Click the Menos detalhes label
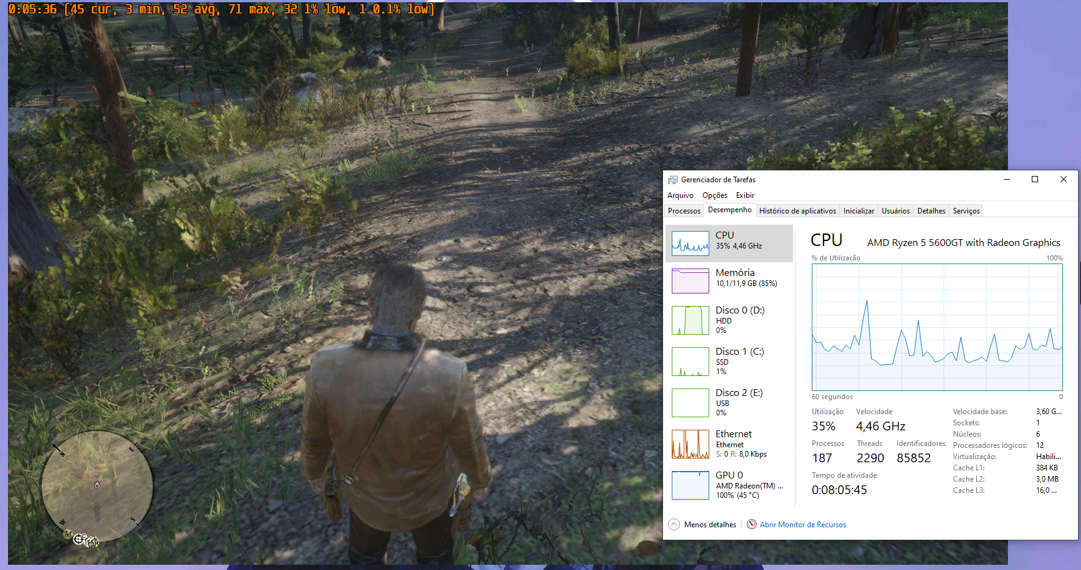This screenshot has height=570, width=1081. click(710, 525)
